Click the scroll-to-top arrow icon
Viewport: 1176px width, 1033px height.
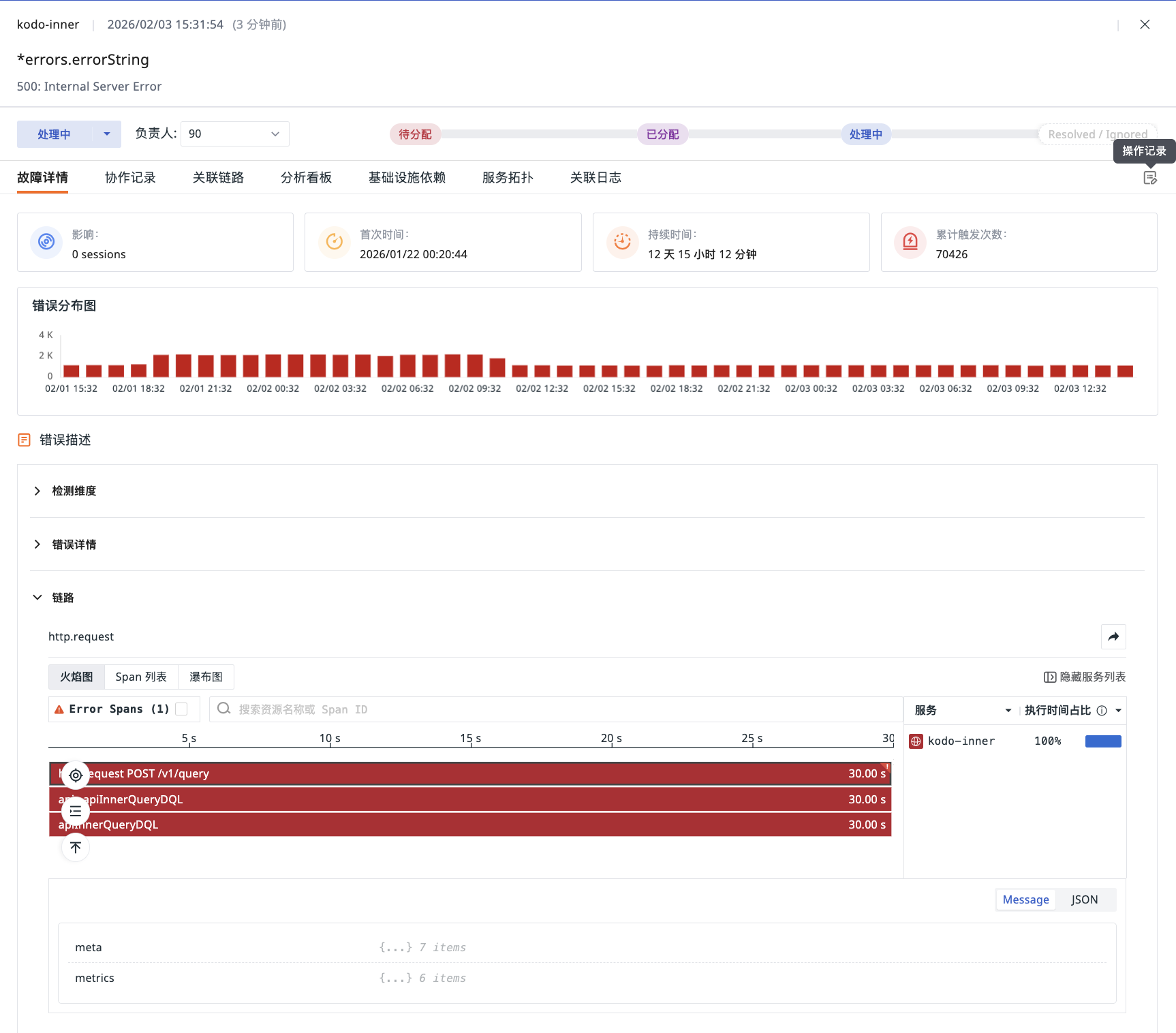[x=76, y=848]
